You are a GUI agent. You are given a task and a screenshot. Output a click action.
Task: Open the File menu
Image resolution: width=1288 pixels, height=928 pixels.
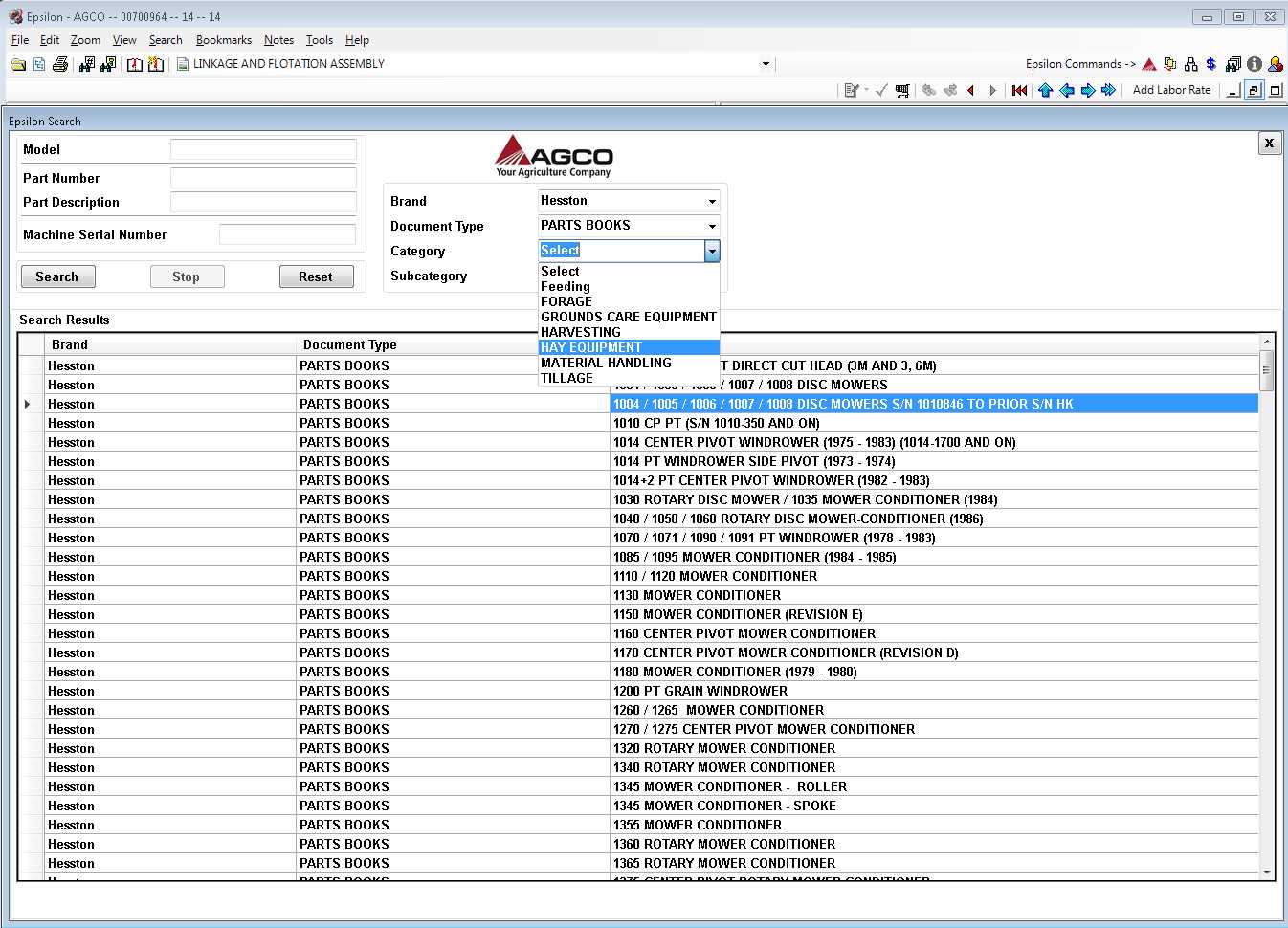[x=20, y=40]
